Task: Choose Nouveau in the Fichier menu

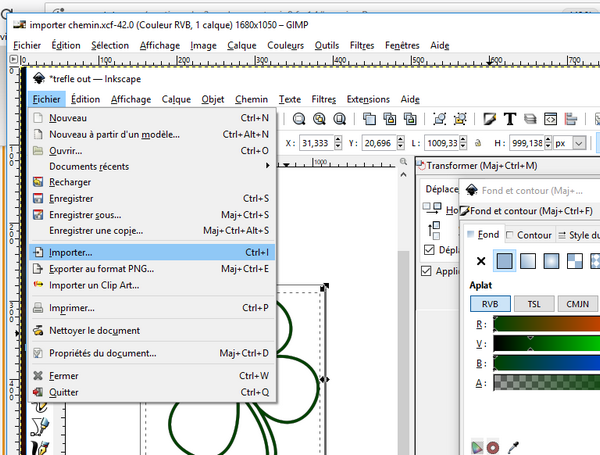Action: pyautogui.click(x=152, y=118)
